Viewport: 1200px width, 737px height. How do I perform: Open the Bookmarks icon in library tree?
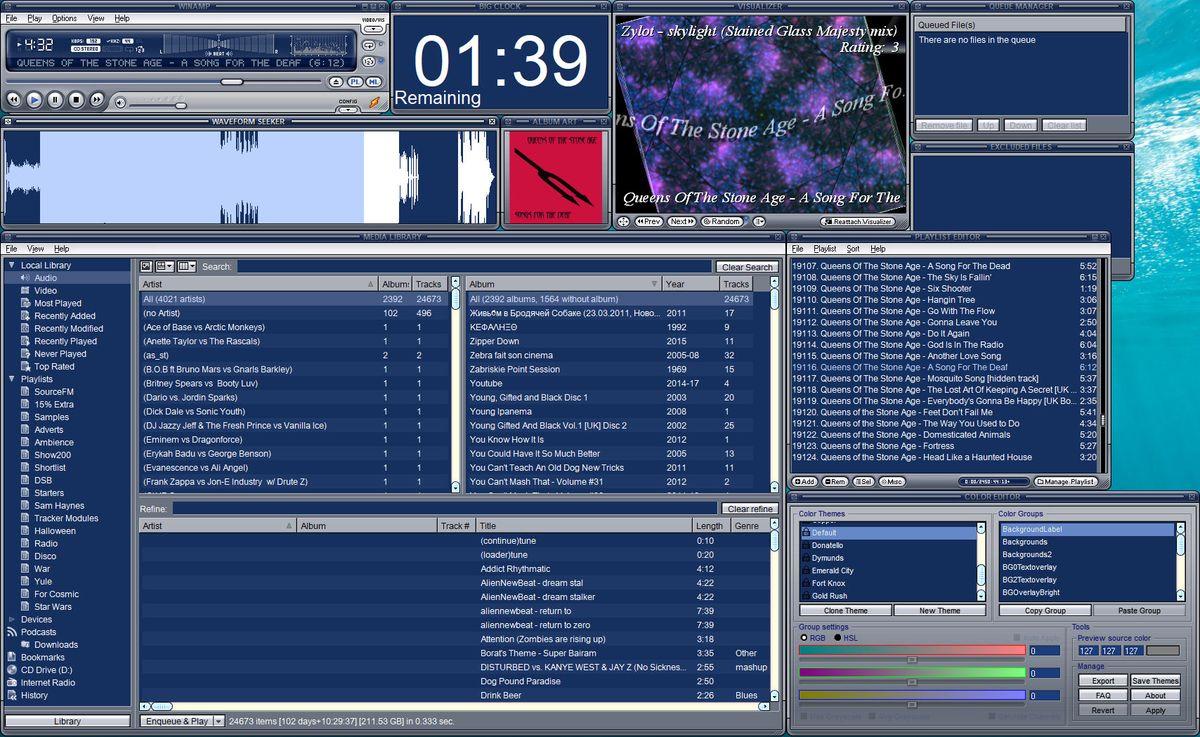pos(12,657)
